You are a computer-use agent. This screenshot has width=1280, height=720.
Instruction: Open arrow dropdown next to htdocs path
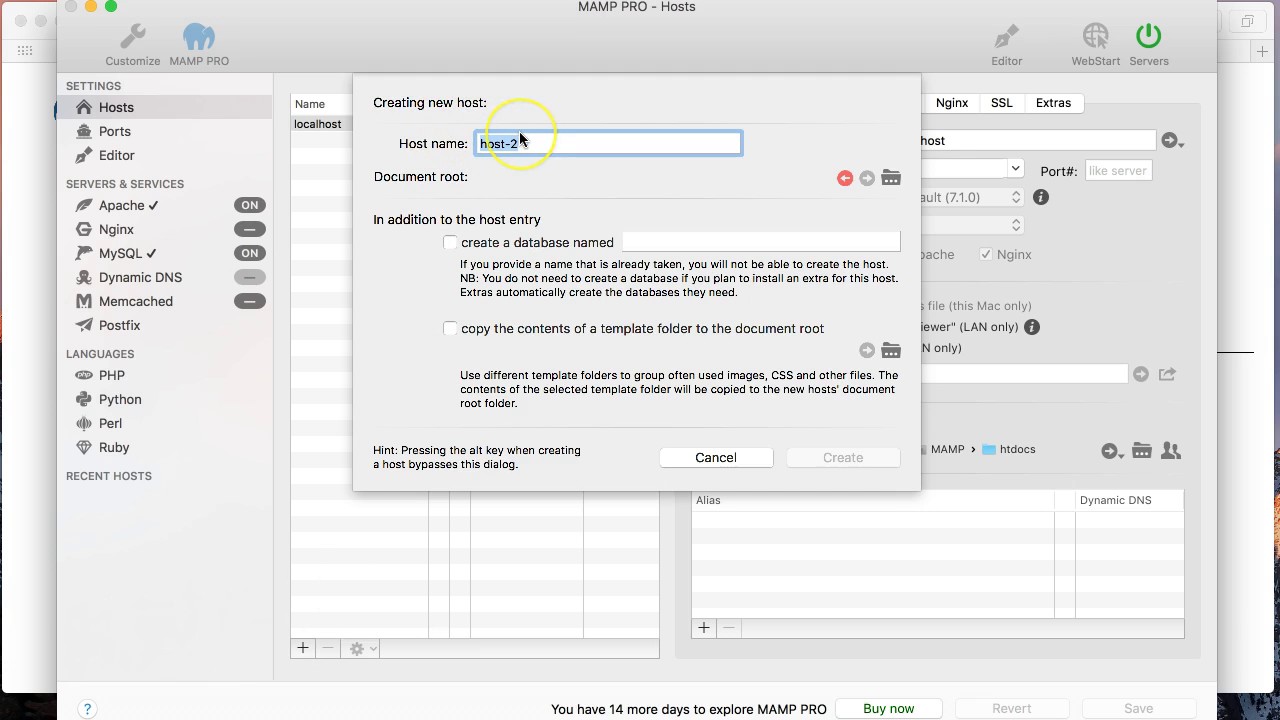click(1113, 451)
